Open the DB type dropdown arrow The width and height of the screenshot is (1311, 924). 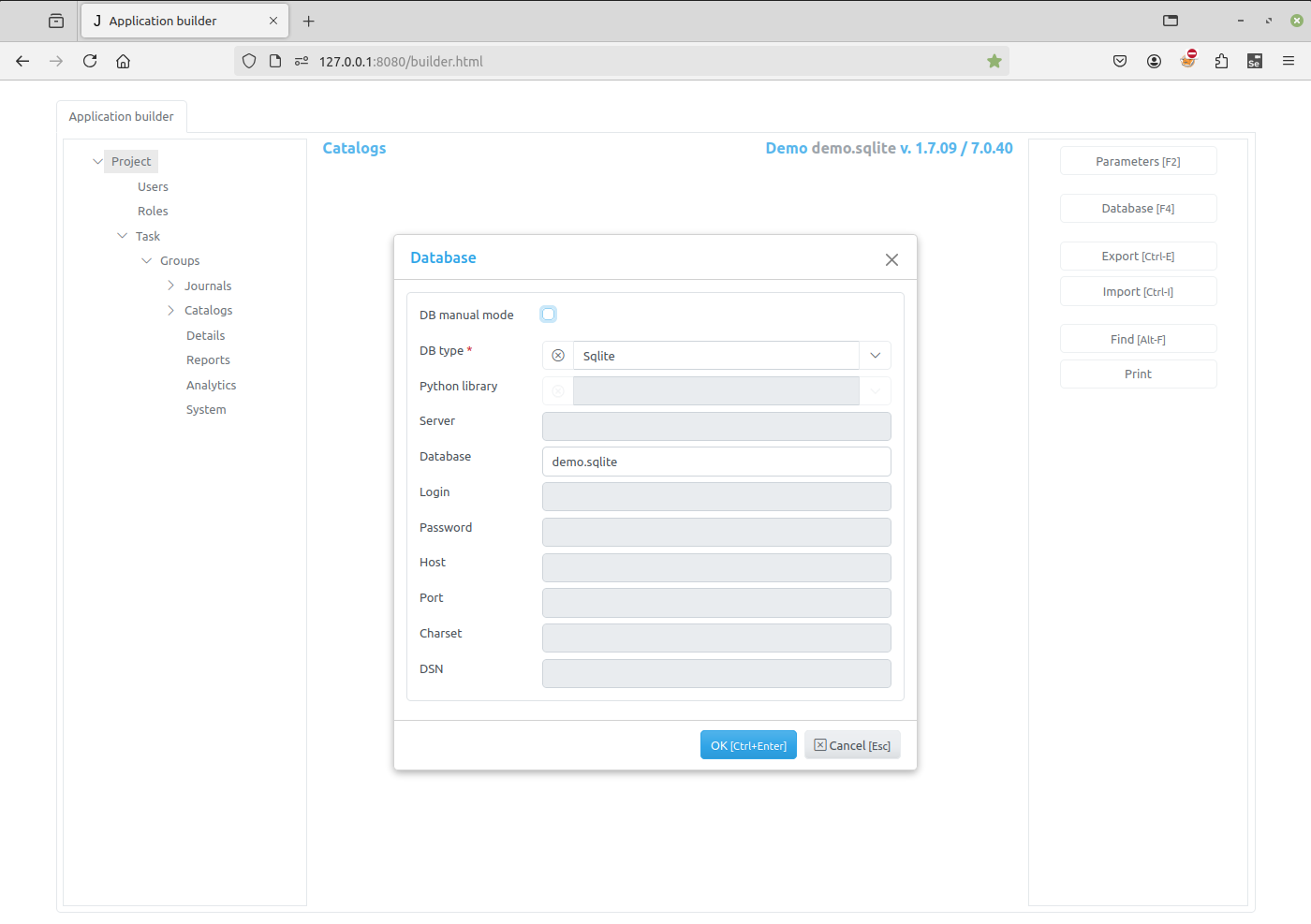[875, 356]
